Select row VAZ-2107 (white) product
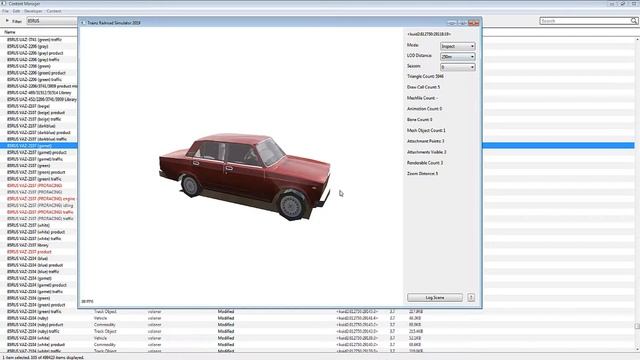 [x=36, y=232]
